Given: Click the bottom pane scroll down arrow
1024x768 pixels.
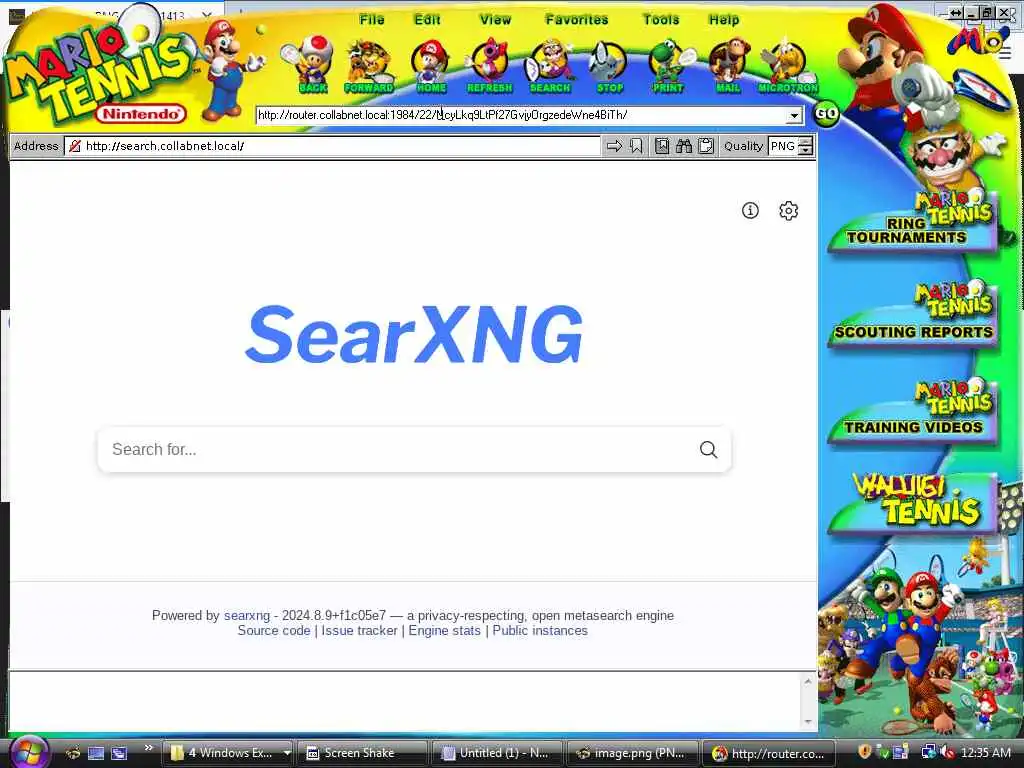Looking at the screenshot, I should [x=808, y=722].
